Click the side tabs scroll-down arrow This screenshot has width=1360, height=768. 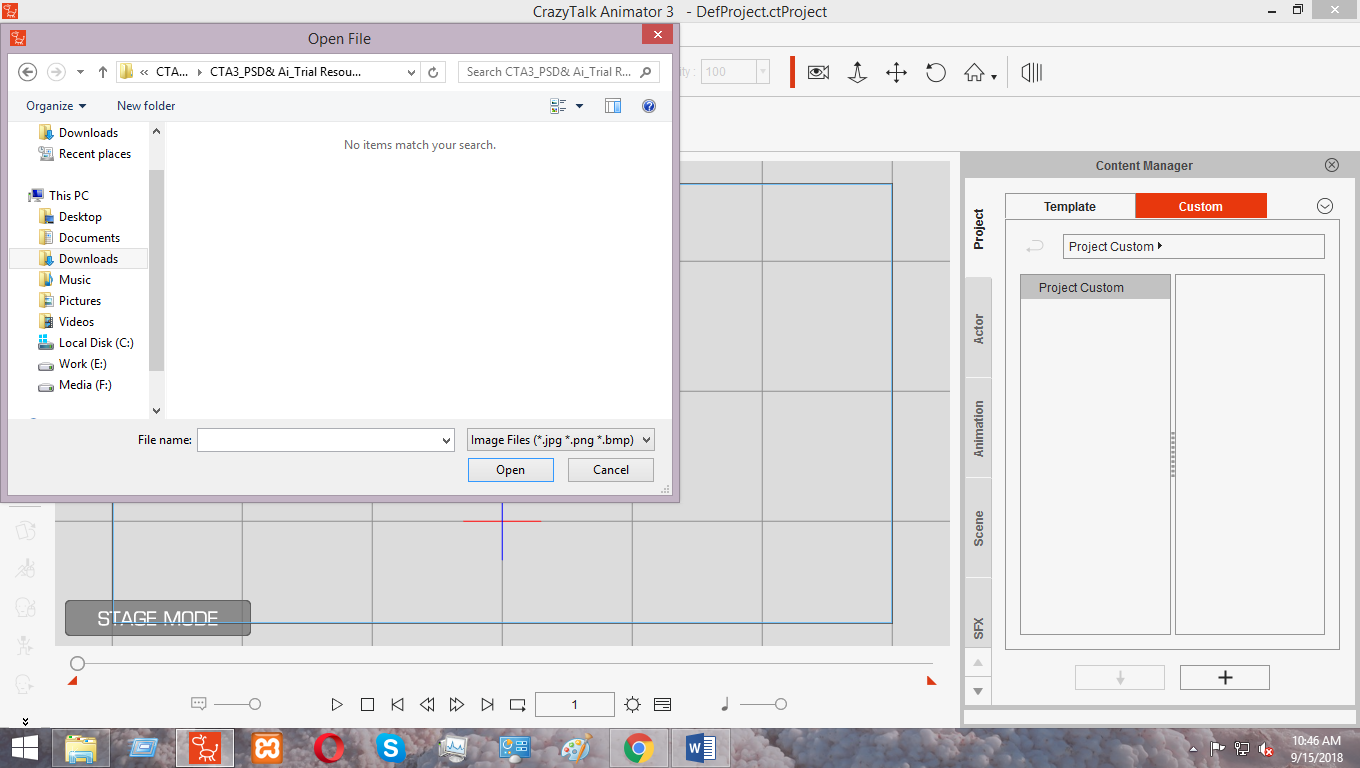pos(978,691)
